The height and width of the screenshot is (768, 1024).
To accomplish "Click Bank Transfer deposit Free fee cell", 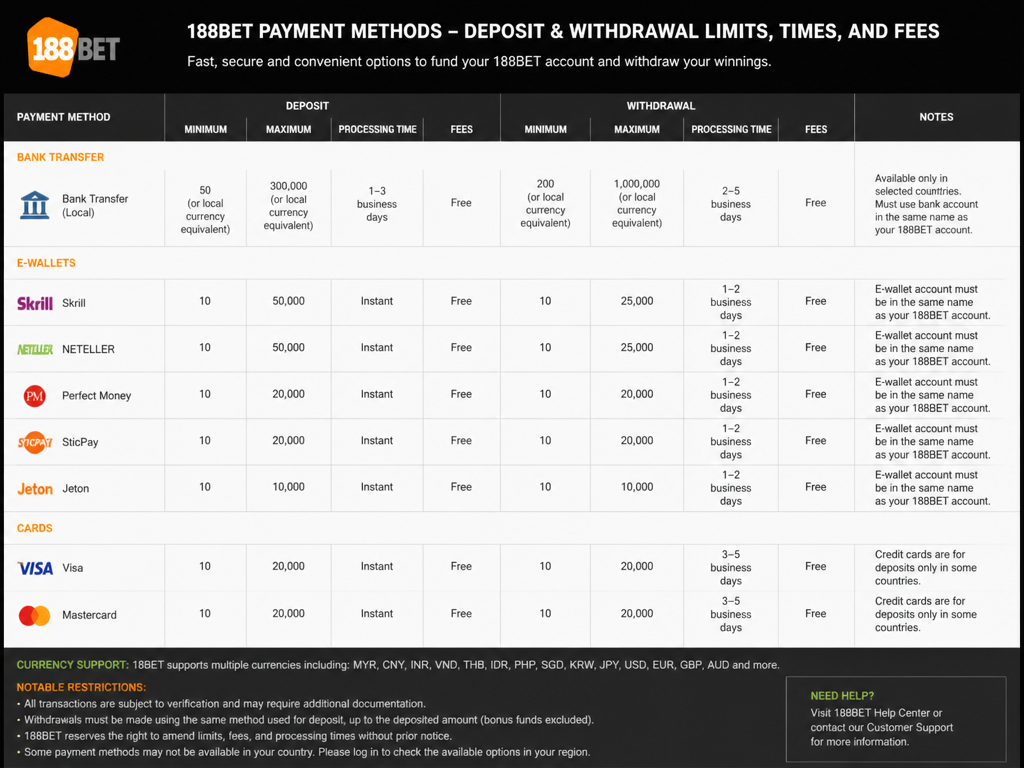I will (x=461, y=203).
